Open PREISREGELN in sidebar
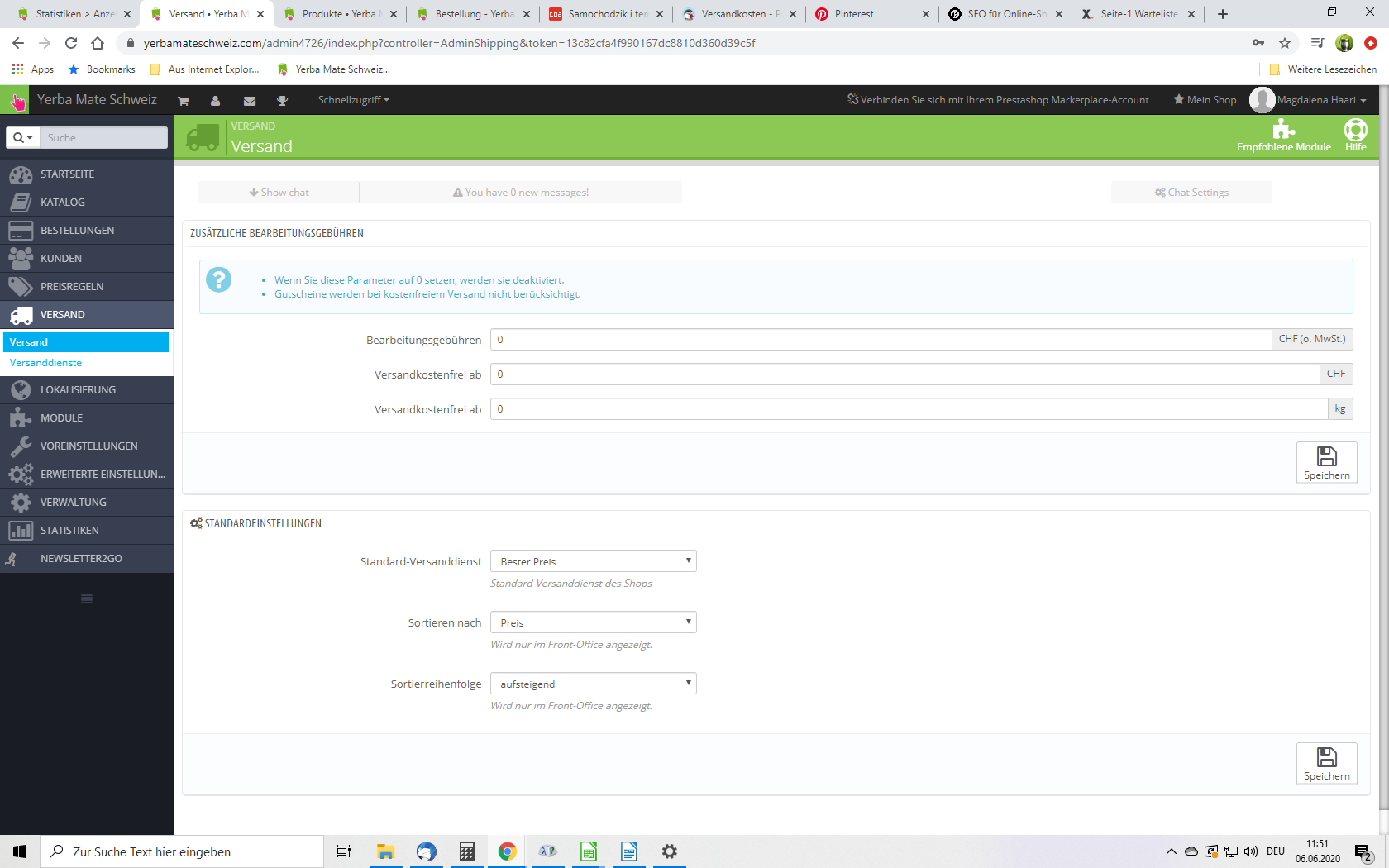The height and width of the screenshot is (868, 1389). [x=87, y=287]
